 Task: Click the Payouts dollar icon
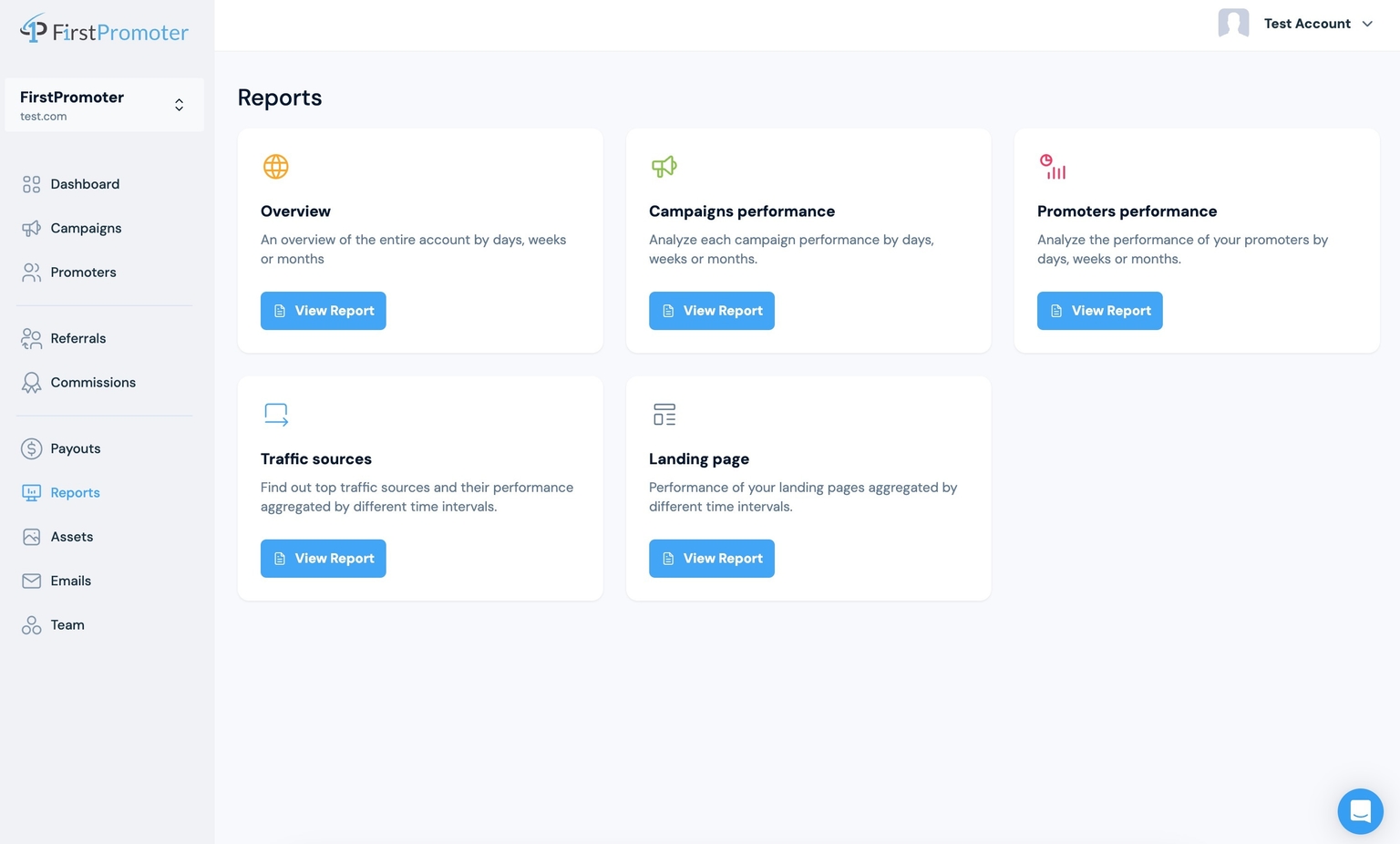32,448
